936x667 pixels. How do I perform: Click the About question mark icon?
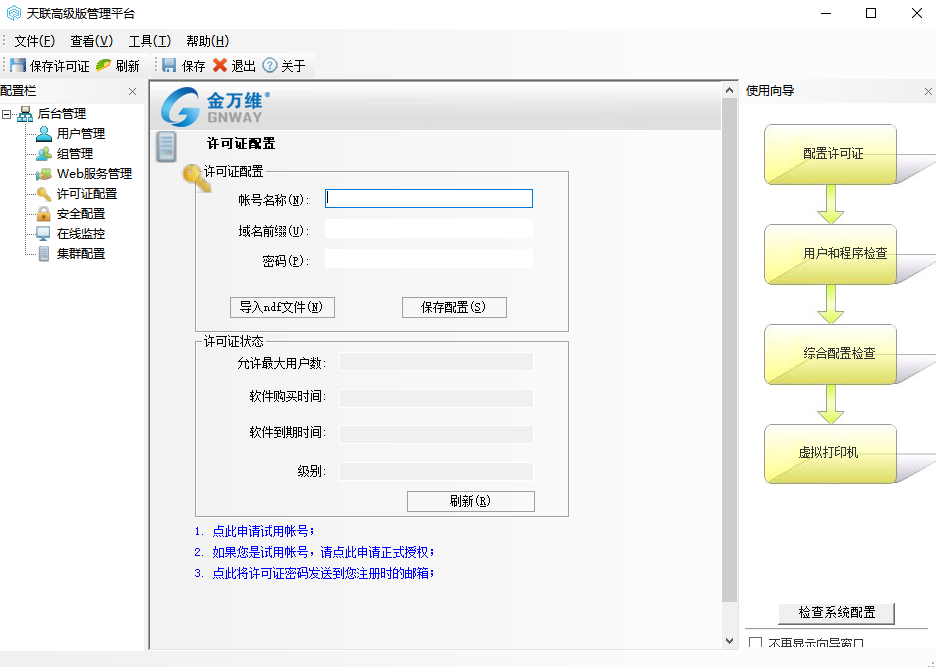pyautogui.click(x=270, y=65)
